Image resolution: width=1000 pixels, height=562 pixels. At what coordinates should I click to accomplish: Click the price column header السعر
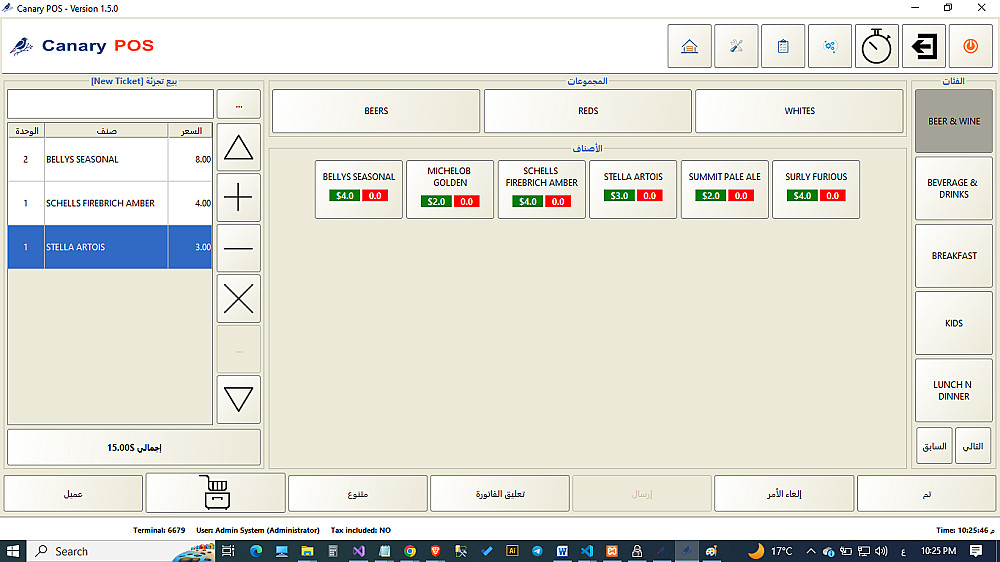[x=191, y=131]
